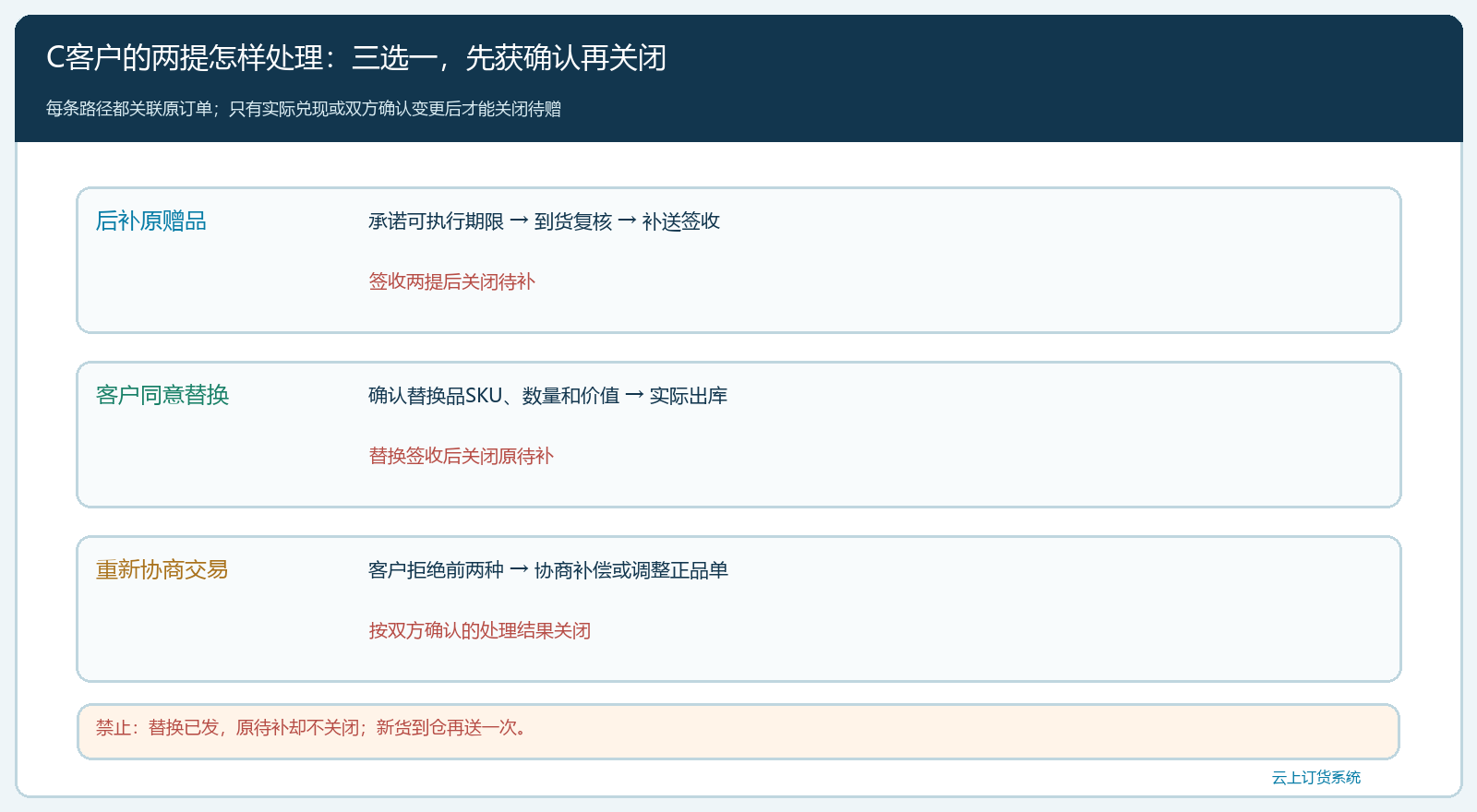1477x812 pixels.
Task: Click the text '确认替换品SKU、数量和价值 → 实际出库'
Action: (547, 396)
